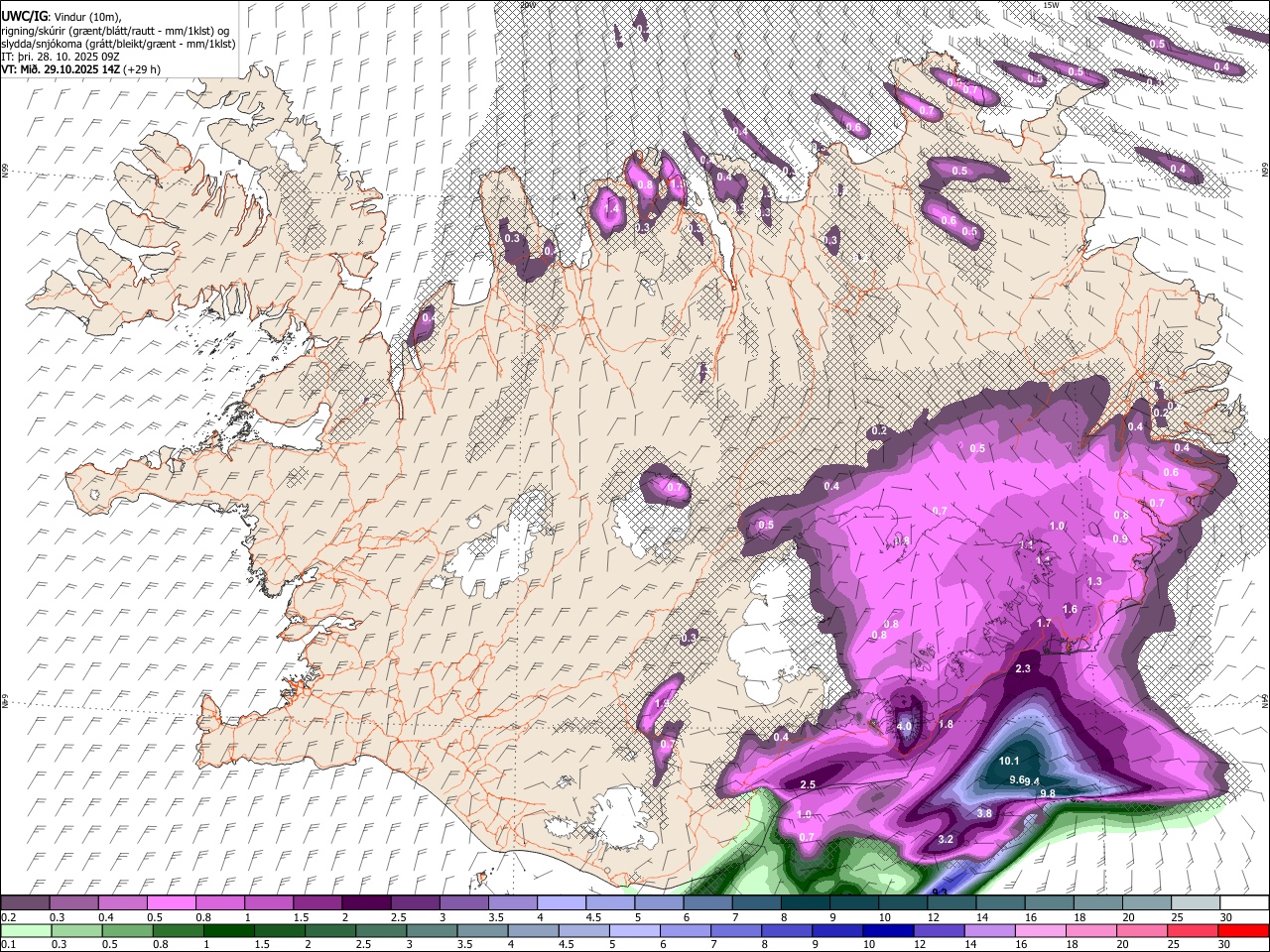The width and height of the screenshot is (1270, 952).
Task: Click the 9.8 value in the teal core
Action: [x=1047, y=792]
